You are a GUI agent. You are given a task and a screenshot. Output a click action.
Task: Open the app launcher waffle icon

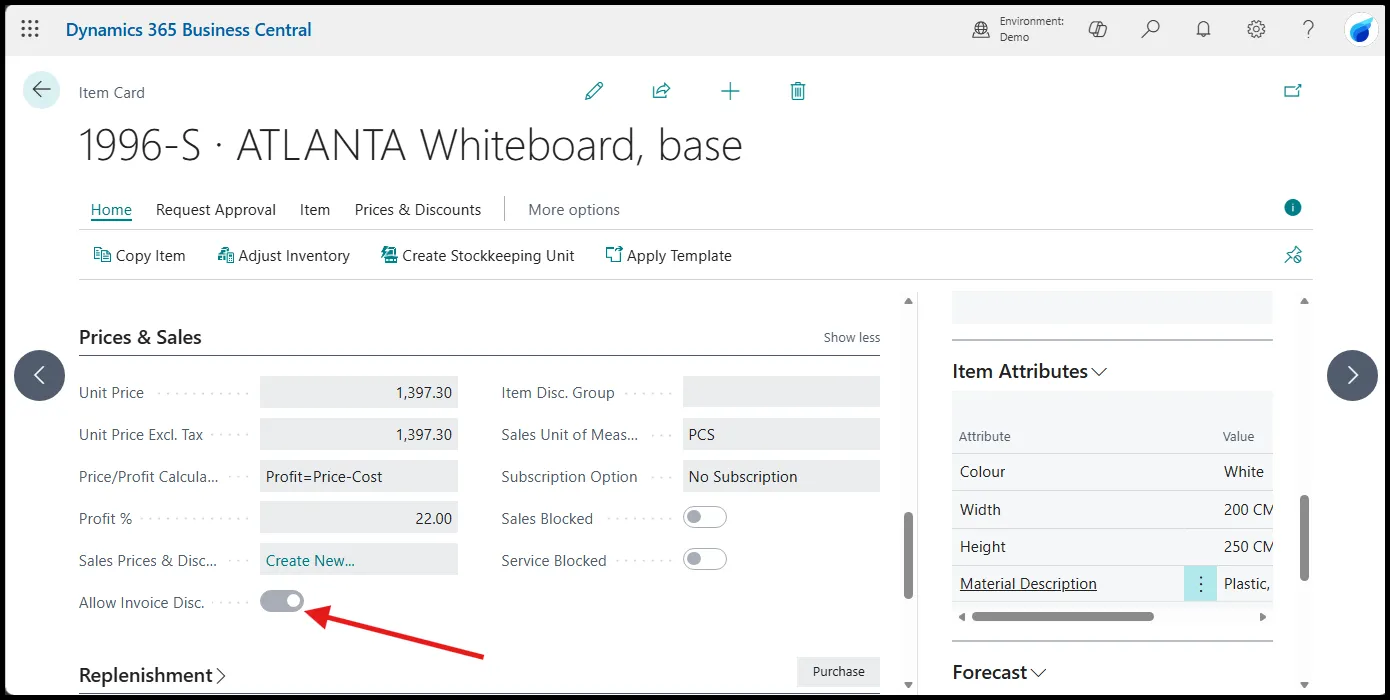(30, 29)
